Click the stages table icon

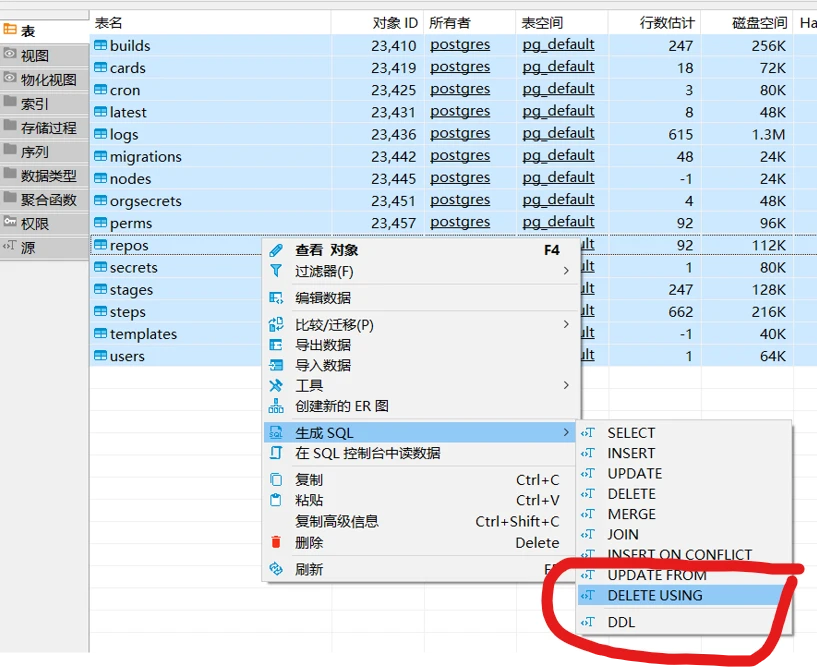[x=100, y=289]
